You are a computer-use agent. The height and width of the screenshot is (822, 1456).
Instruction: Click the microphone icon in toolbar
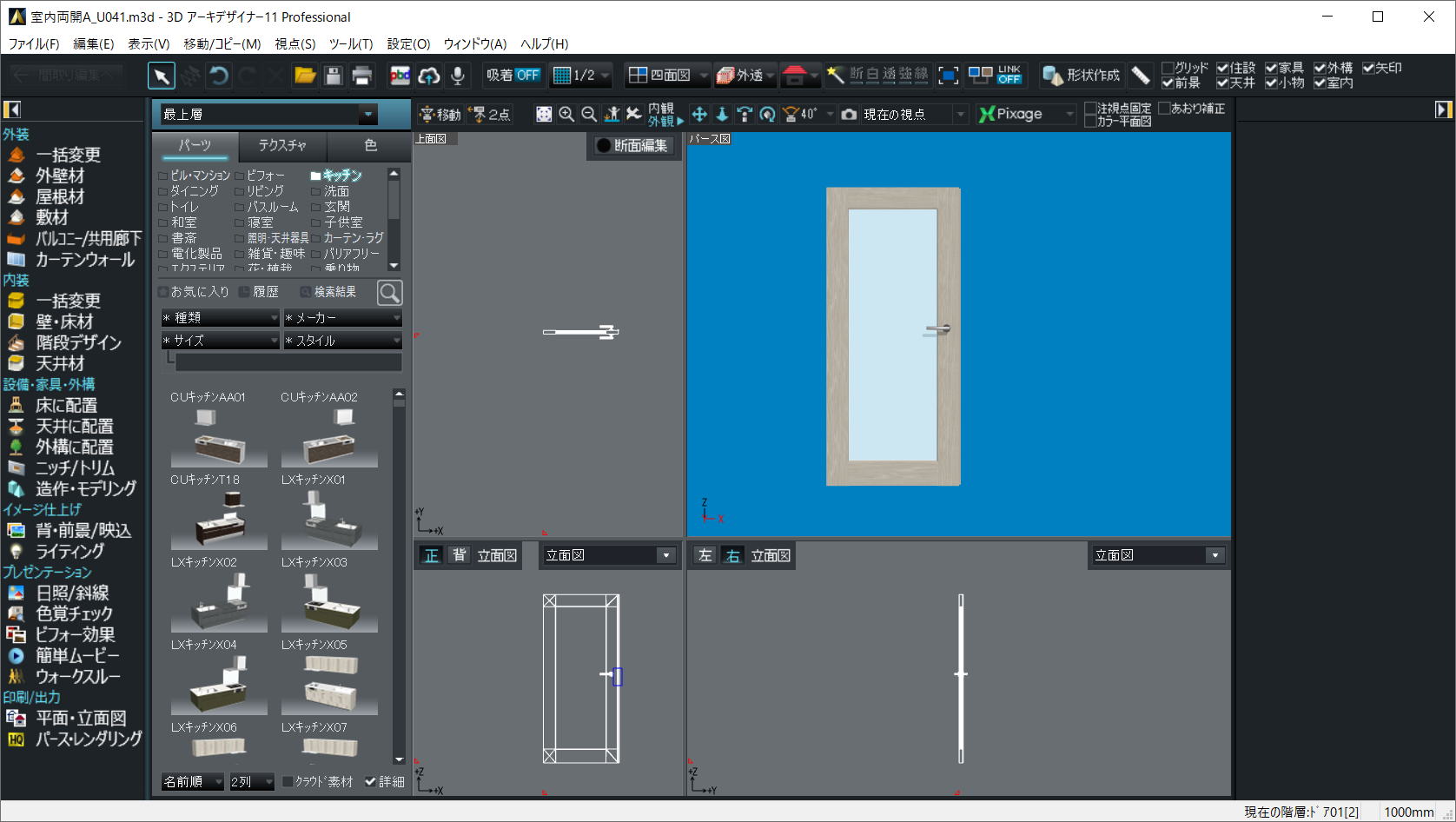point(457,76)
